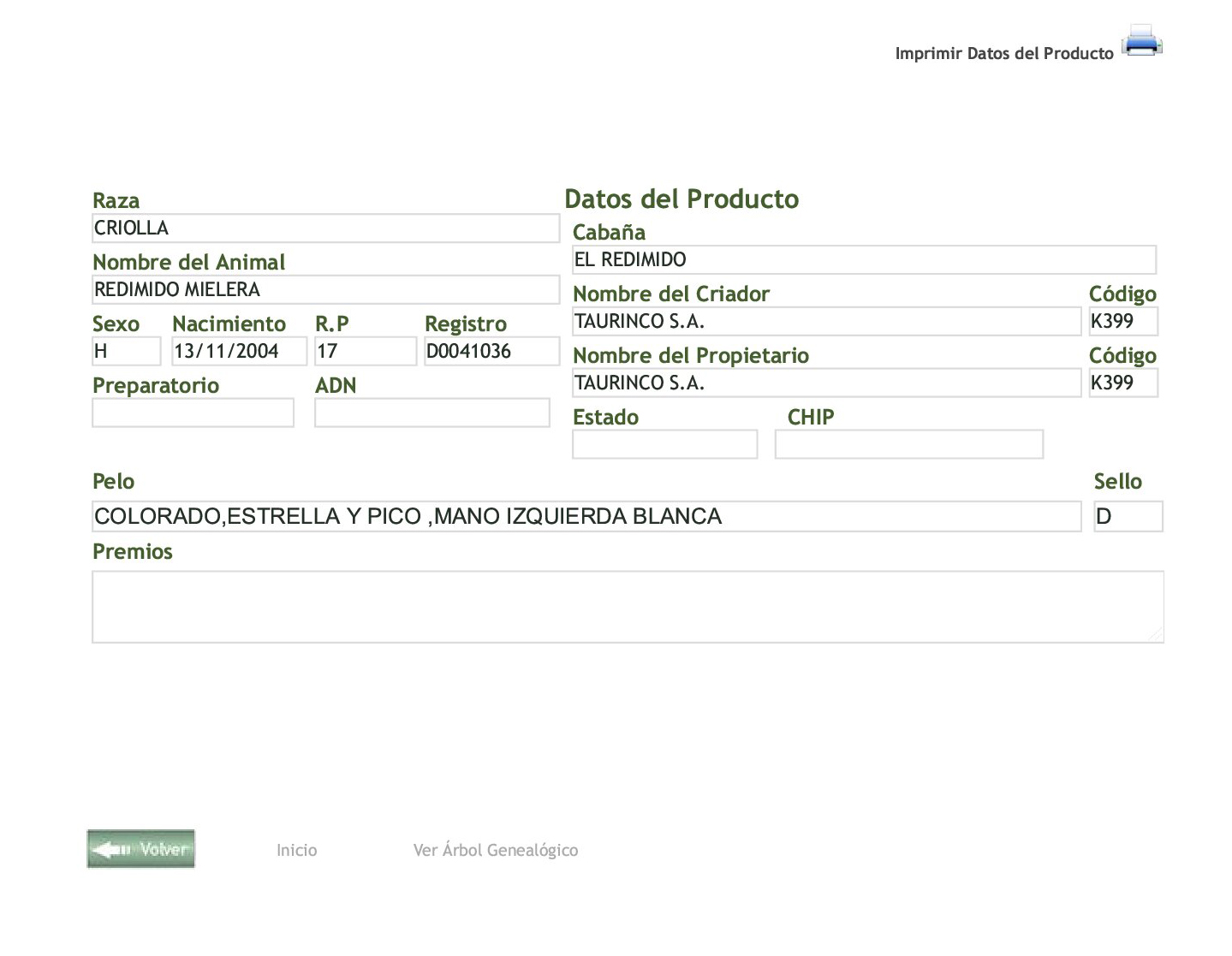Open the Inicio link
Screen dimensions: 1232x956
[x=296, y=850]
